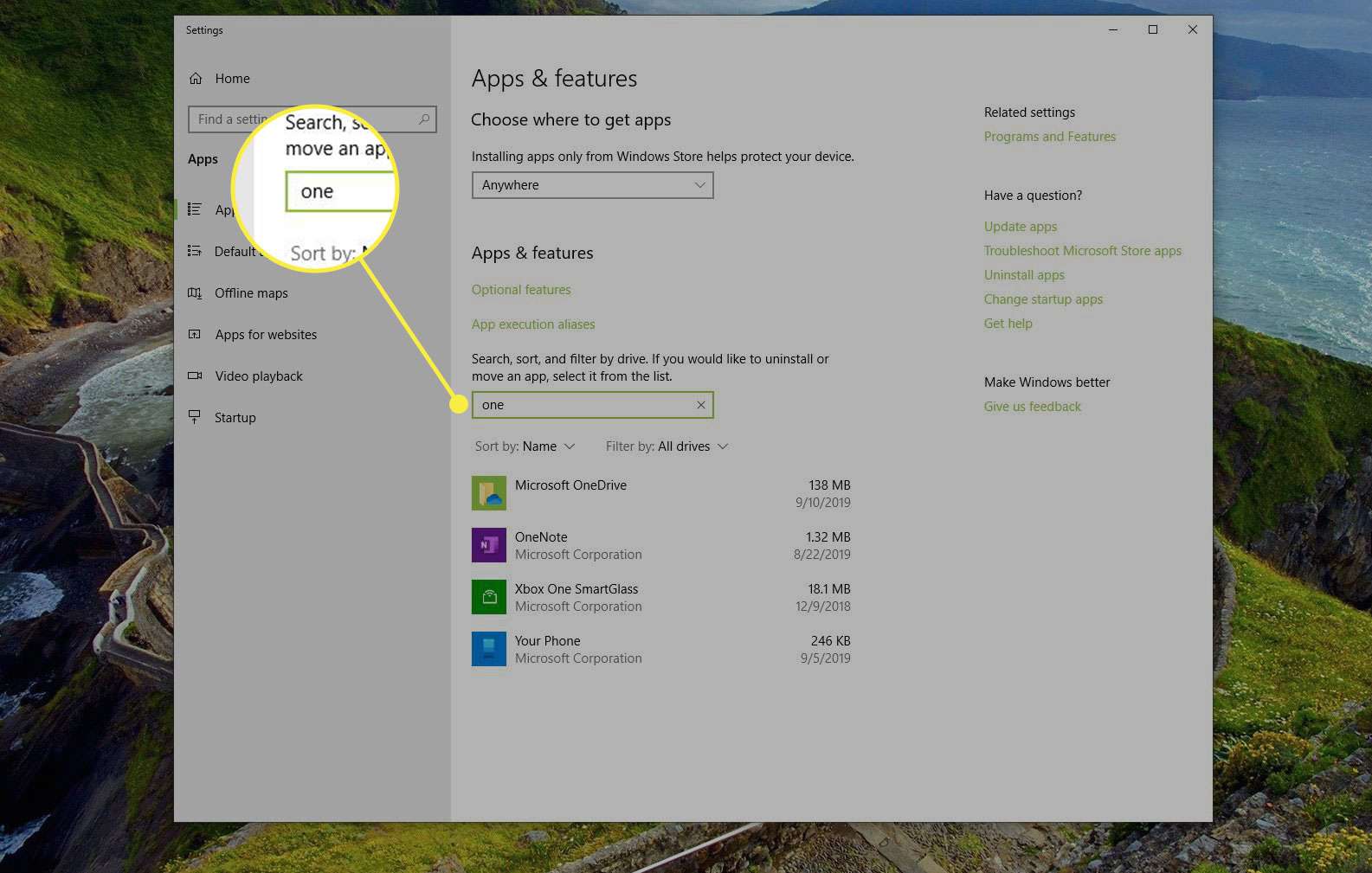Expand the Filter by All drives dropdown
The height and width of the screenshot is (873, 1372).
[x=667, y=446]
